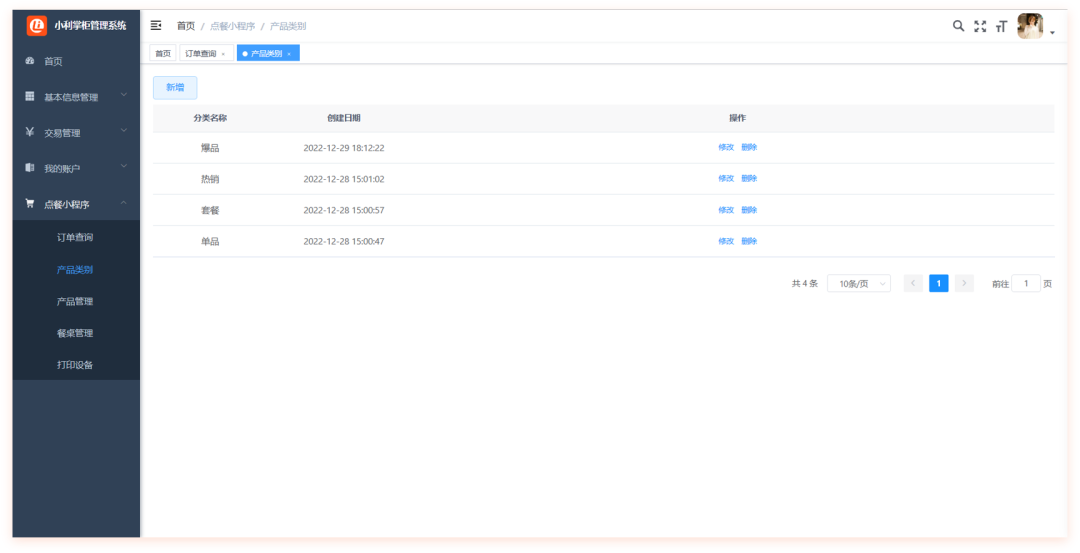The width and height of the screenshot is (1080, 553).
Task: Select the active 产品类别 tab
Action: click(x=267, y=54)
